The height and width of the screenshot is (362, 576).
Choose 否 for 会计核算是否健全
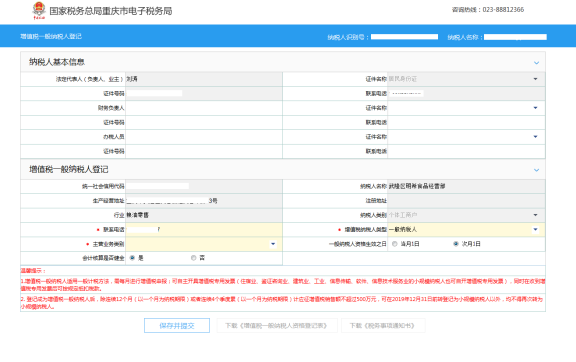(x=194, y=258)
